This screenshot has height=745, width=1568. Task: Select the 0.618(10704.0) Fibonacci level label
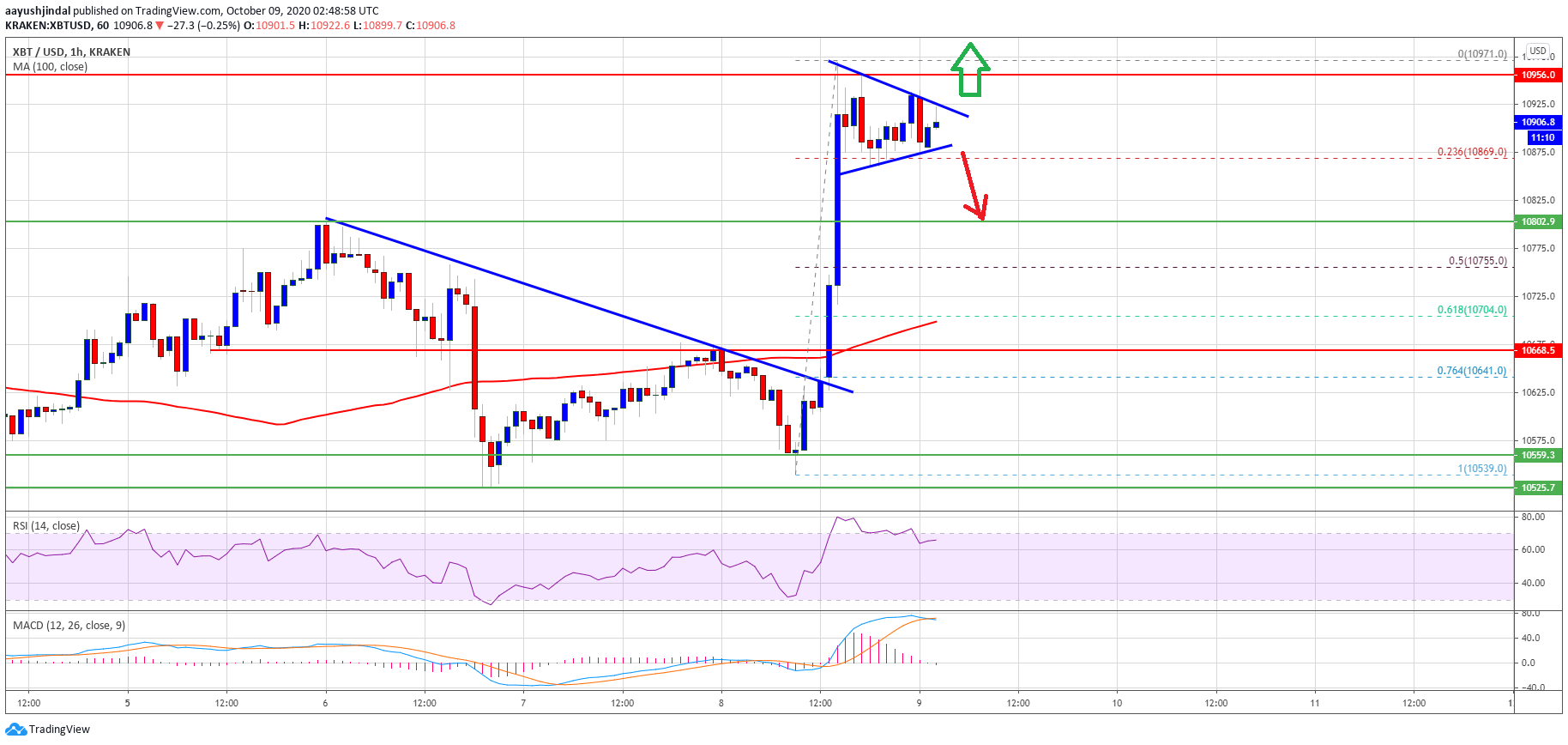pyautogui.click(x=1472, y=311)
